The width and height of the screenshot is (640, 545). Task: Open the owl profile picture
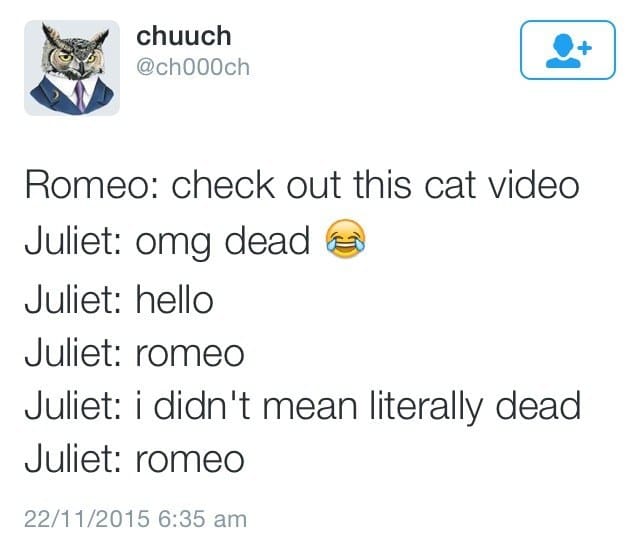(72, 68)
